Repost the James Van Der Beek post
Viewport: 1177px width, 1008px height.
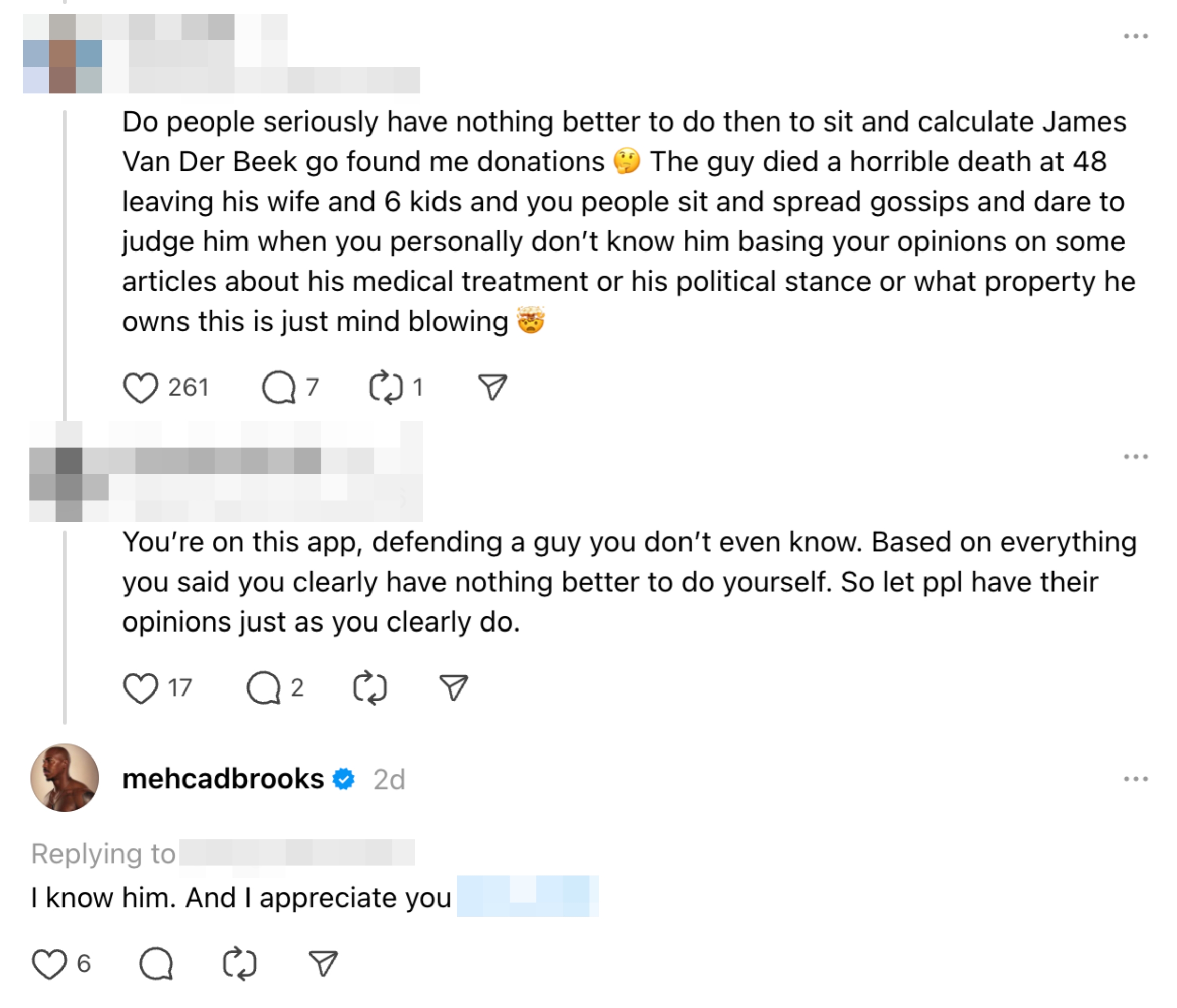point(386,388)
